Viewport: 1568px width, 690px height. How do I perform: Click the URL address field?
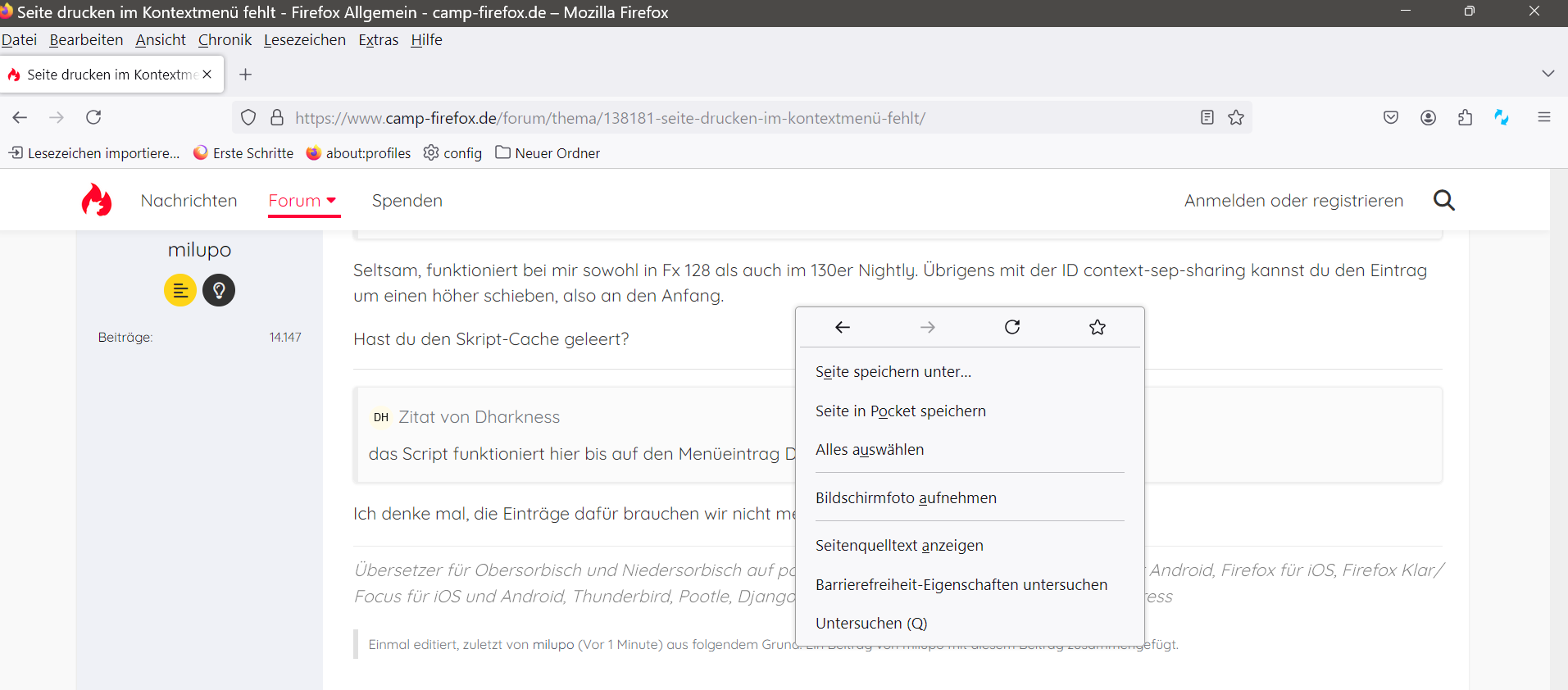[x=738, y=118]
